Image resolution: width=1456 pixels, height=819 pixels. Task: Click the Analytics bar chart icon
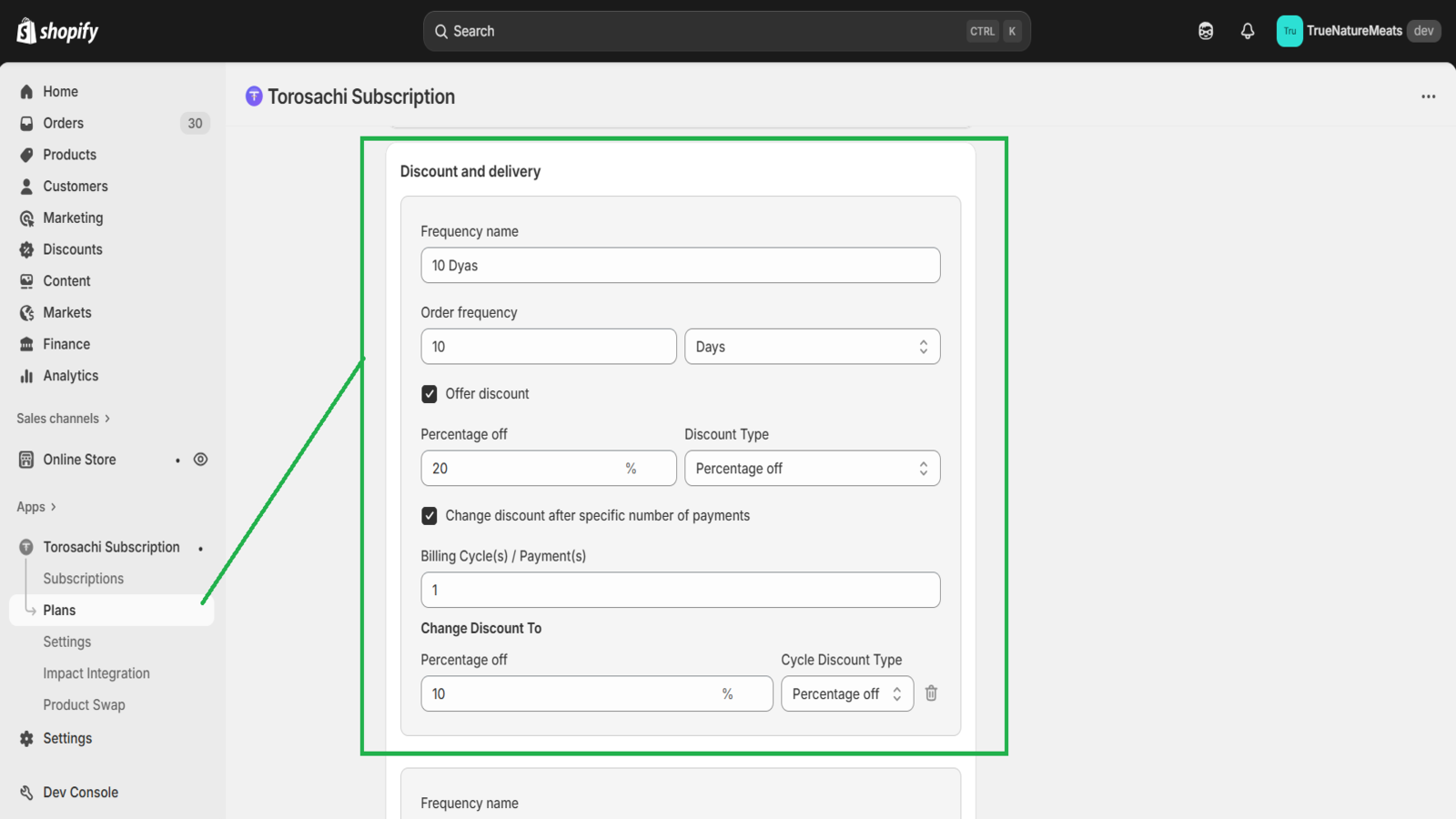tap(26, 376)
